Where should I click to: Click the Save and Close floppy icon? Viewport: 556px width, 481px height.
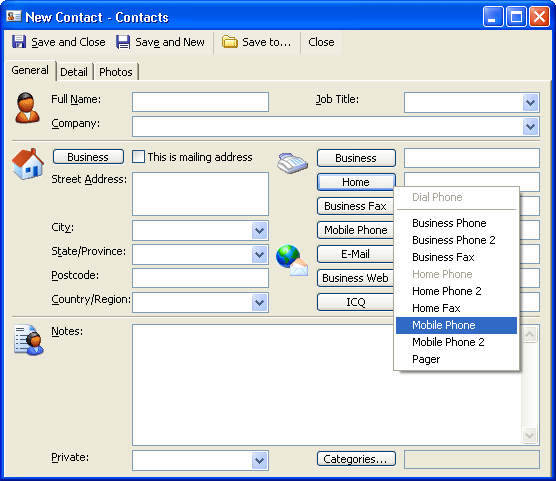pos(19,42)
